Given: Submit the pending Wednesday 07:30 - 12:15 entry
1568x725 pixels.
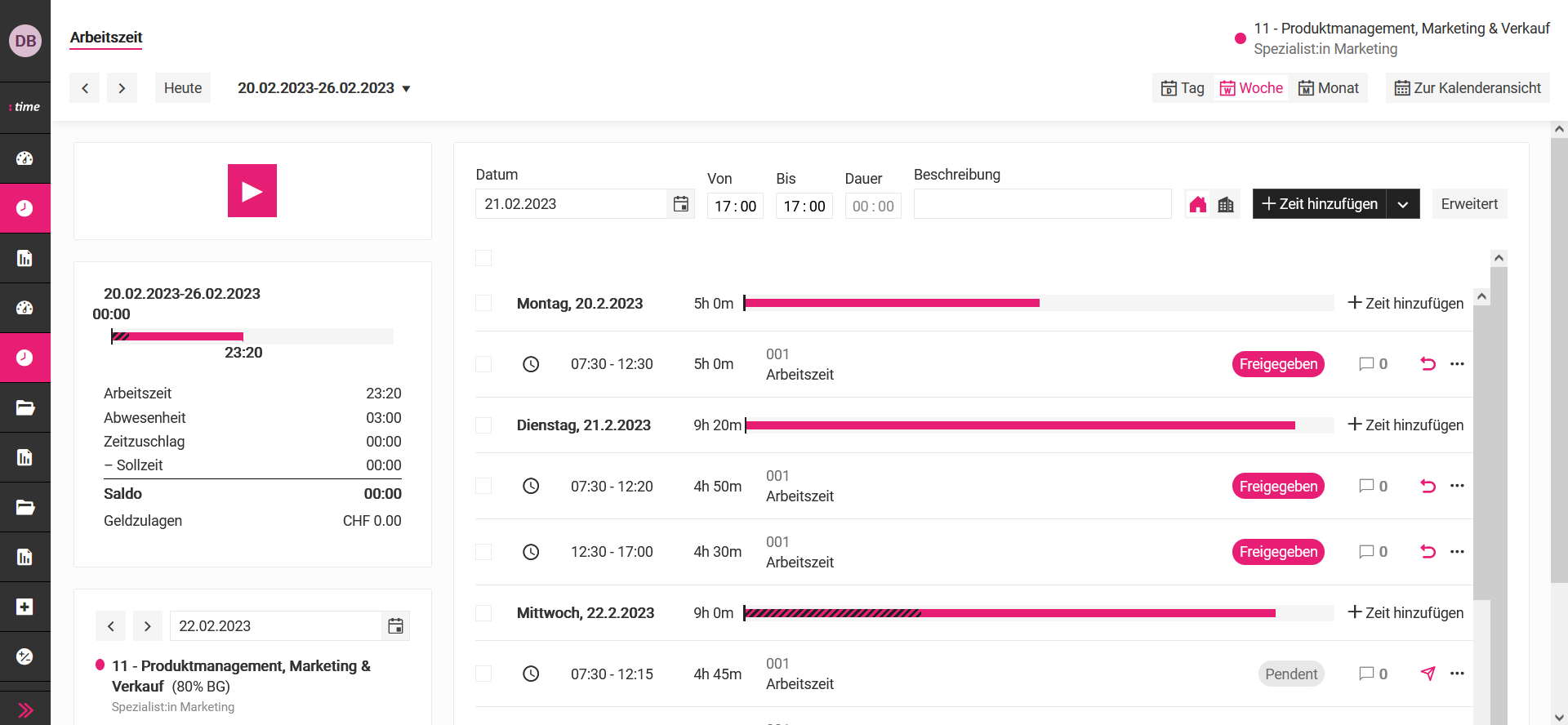Looking at the screenshot, I should [1428, 674].
